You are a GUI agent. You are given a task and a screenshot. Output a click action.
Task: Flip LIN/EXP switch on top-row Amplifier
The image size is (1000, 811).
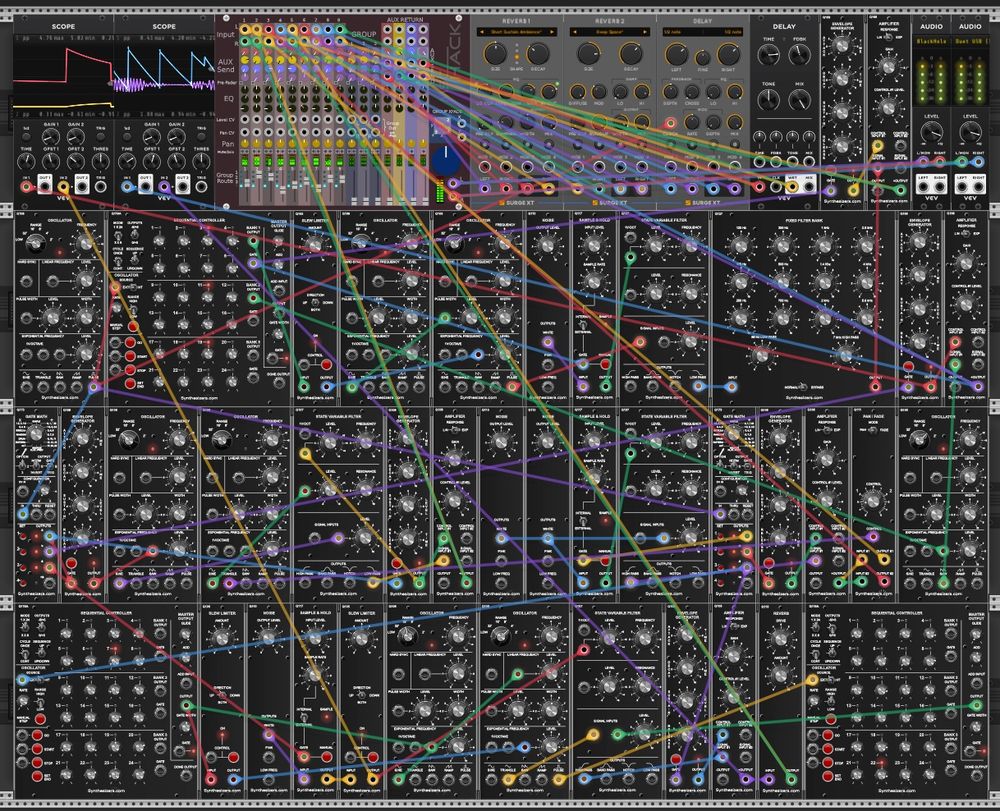point(887,38)
